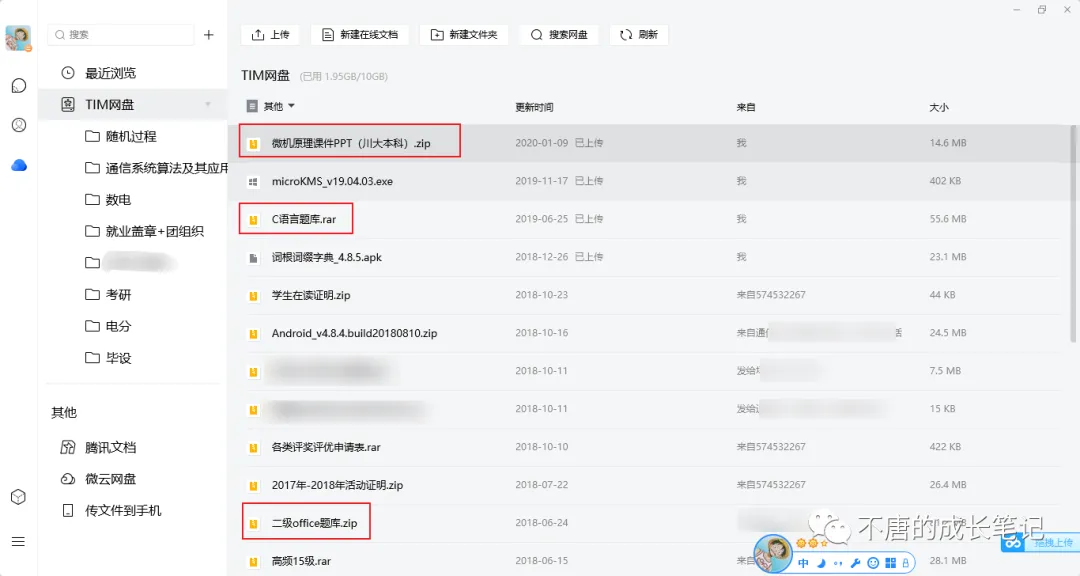The width and height of the screenshot is (1080, 576).
Task: Click the file list vertical scrollbar
Action: (x=1072, y=233)
